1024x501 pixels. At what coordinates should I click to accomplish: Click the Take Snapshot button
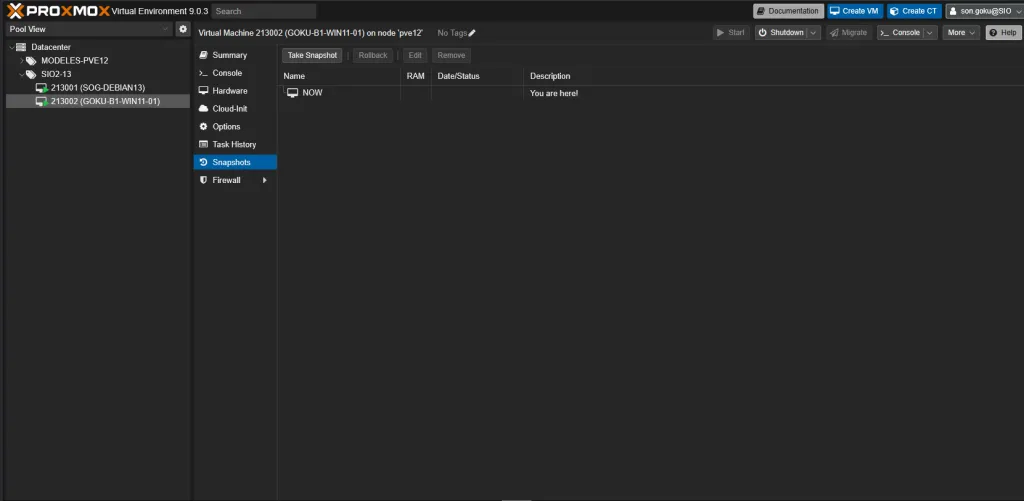point(313,56)
